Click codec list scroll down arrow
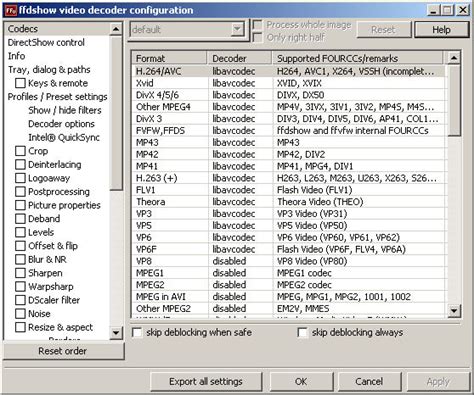The image size is (474, 395). click(x=454, y=311)
